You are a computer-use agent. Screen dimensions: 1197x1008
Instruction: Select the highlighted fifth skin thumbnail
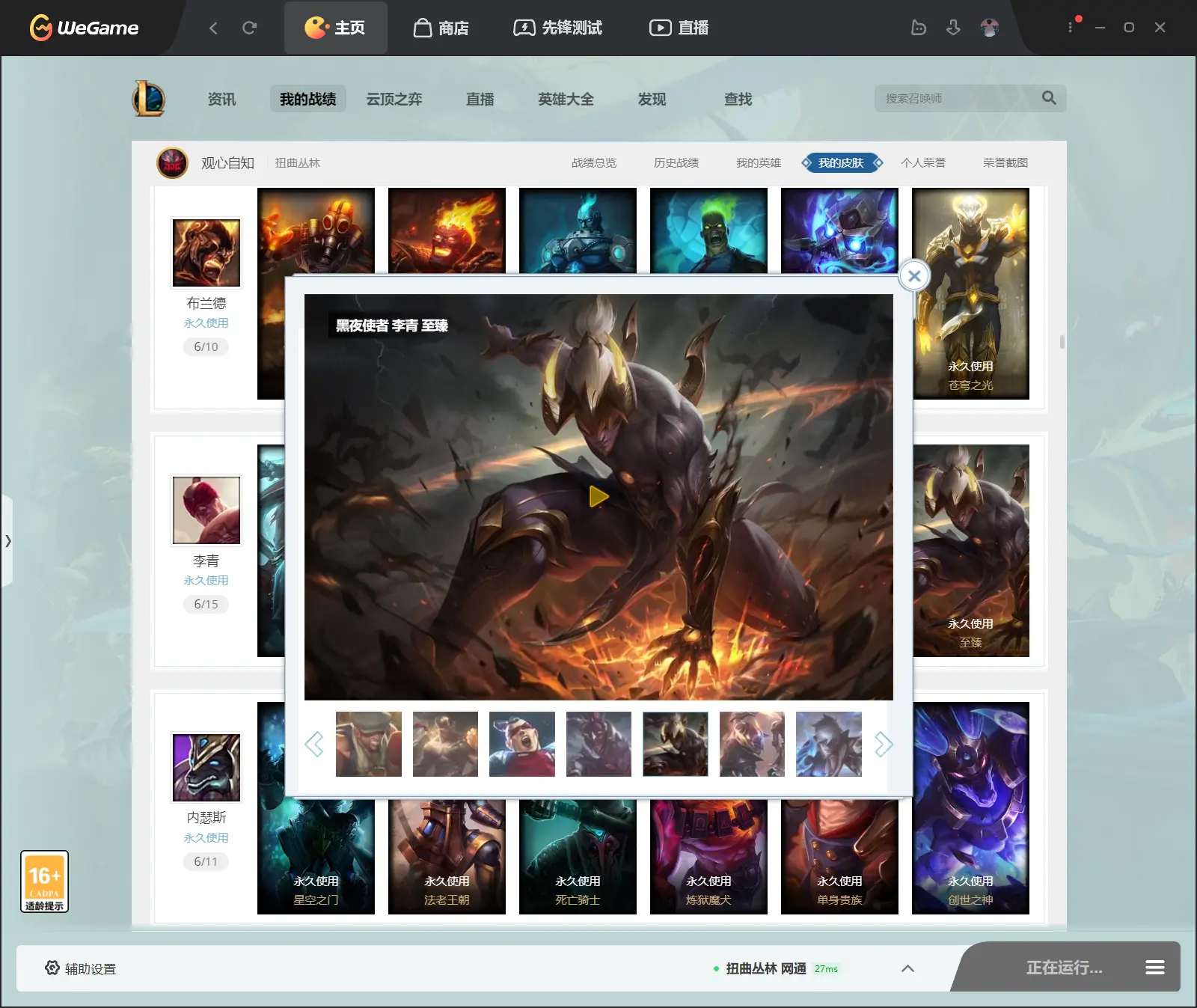tap(676, 744)
